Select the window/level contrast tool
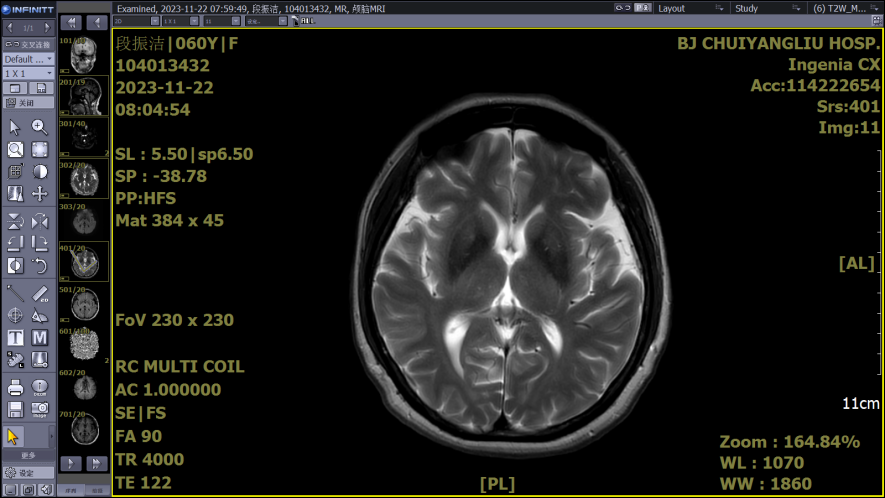This screenshot has width=885, height=498. tap(40, 171)
